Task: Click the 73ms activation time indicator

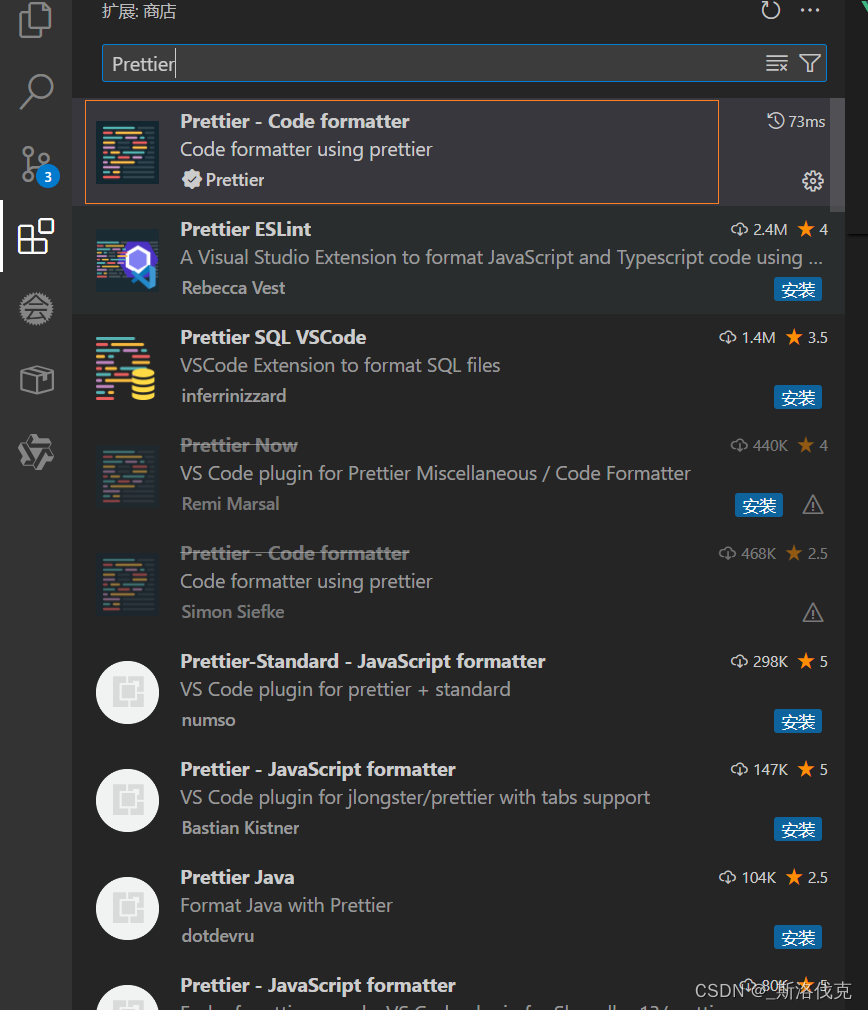Action: point(796,121)
